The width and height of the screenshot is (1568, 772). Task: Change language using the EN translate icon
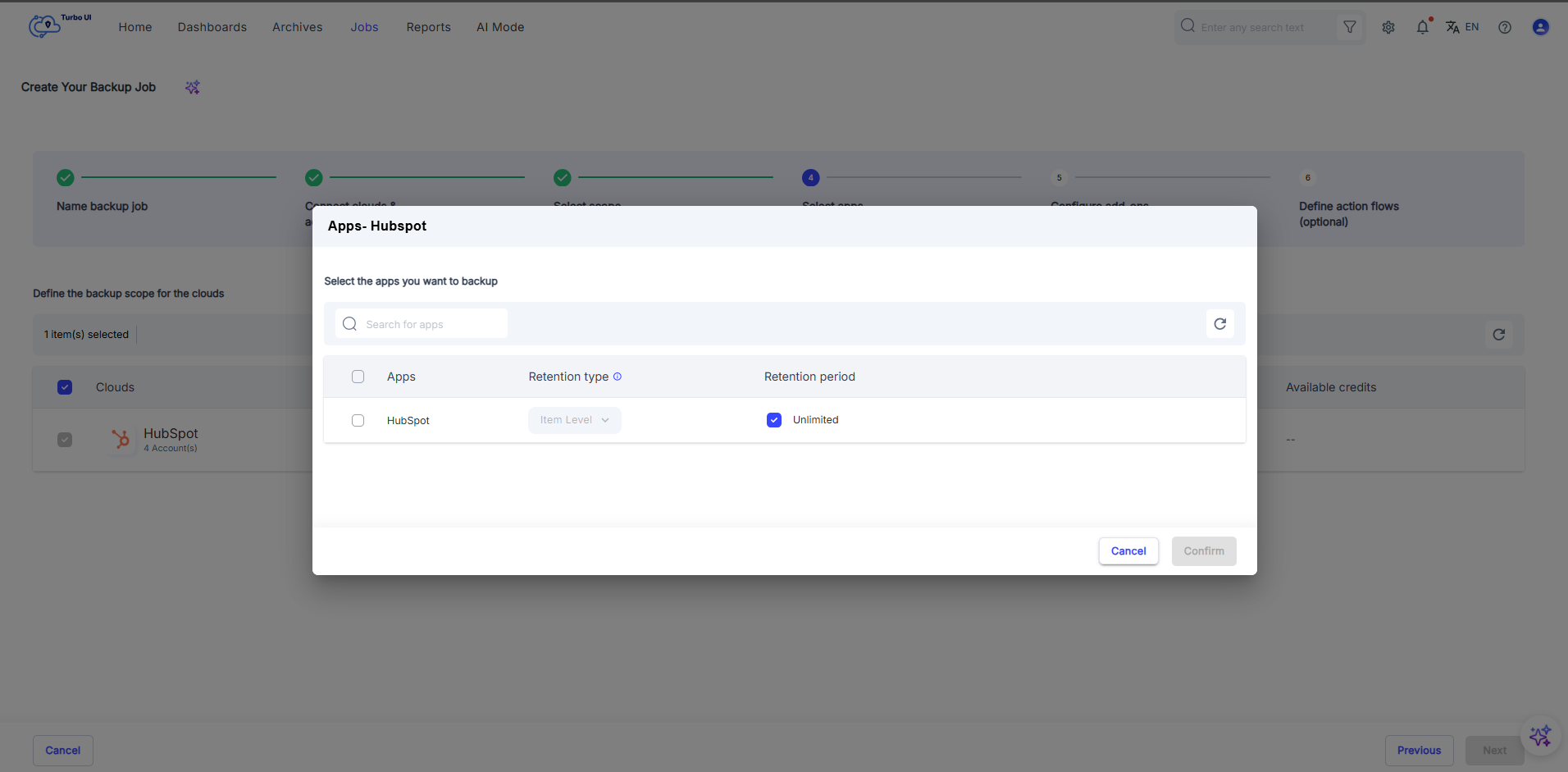point(1462,27)
